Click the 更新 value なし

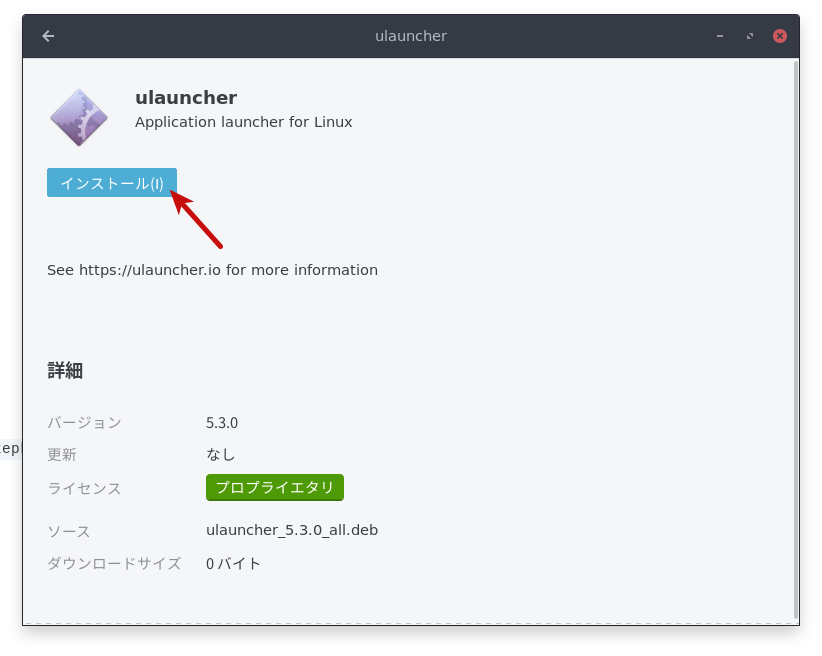(220, 454)
